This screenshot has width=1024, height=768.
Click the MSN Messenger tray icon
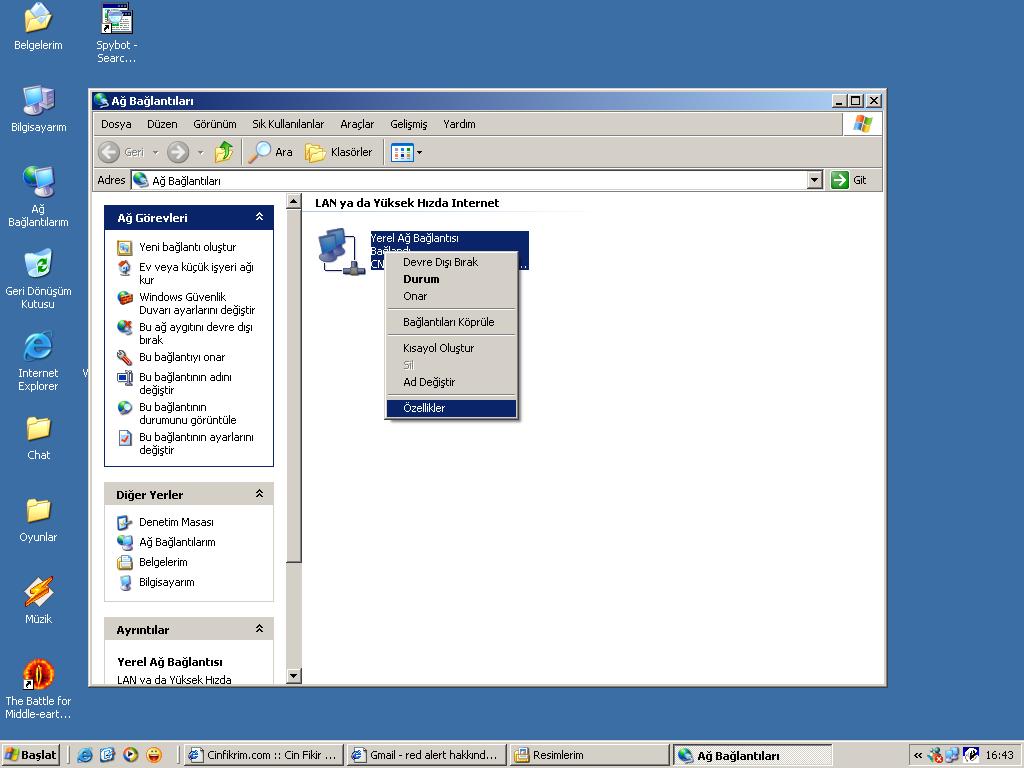[935, 756]
